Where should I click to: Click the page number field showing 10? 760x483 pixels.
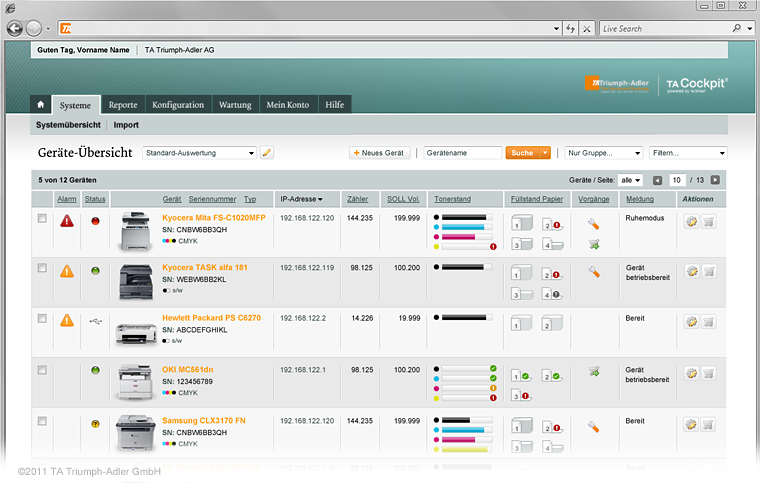point(677,180)
